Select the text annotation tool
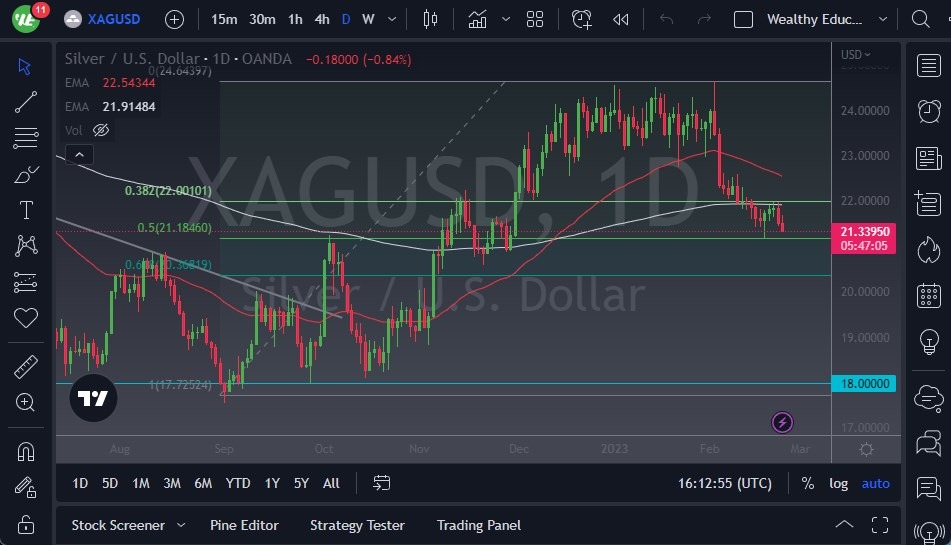 [25, 210]
